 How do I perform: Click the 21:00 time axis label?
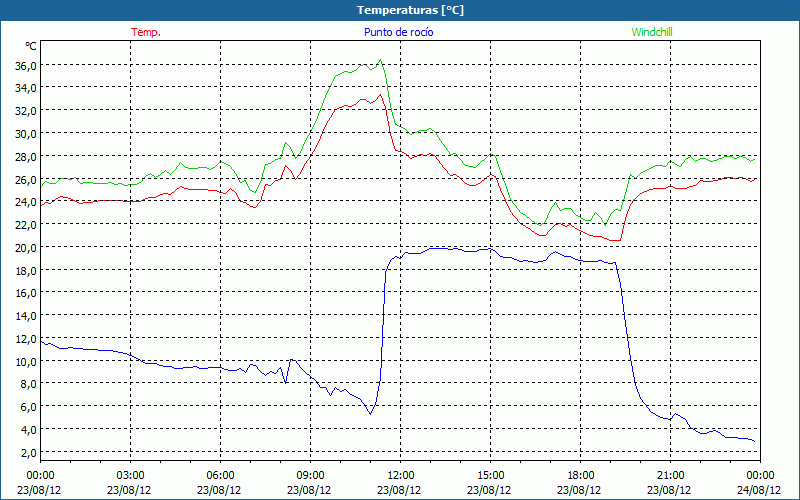click(x=670, y=475)
